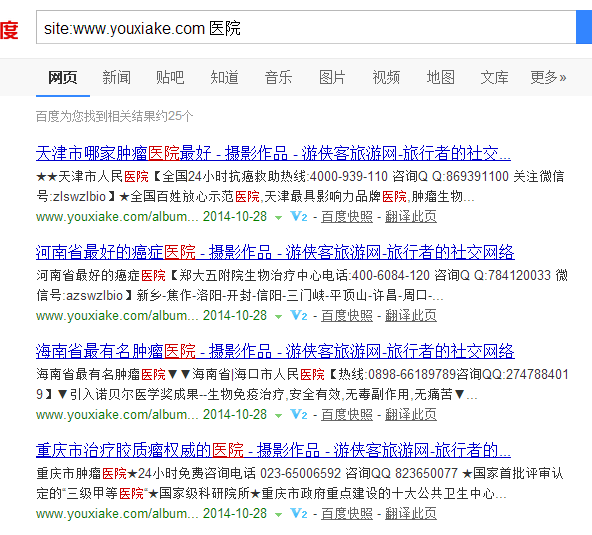Click the snippet starting ★★天津市人民医院

click(x=300, y=187)
